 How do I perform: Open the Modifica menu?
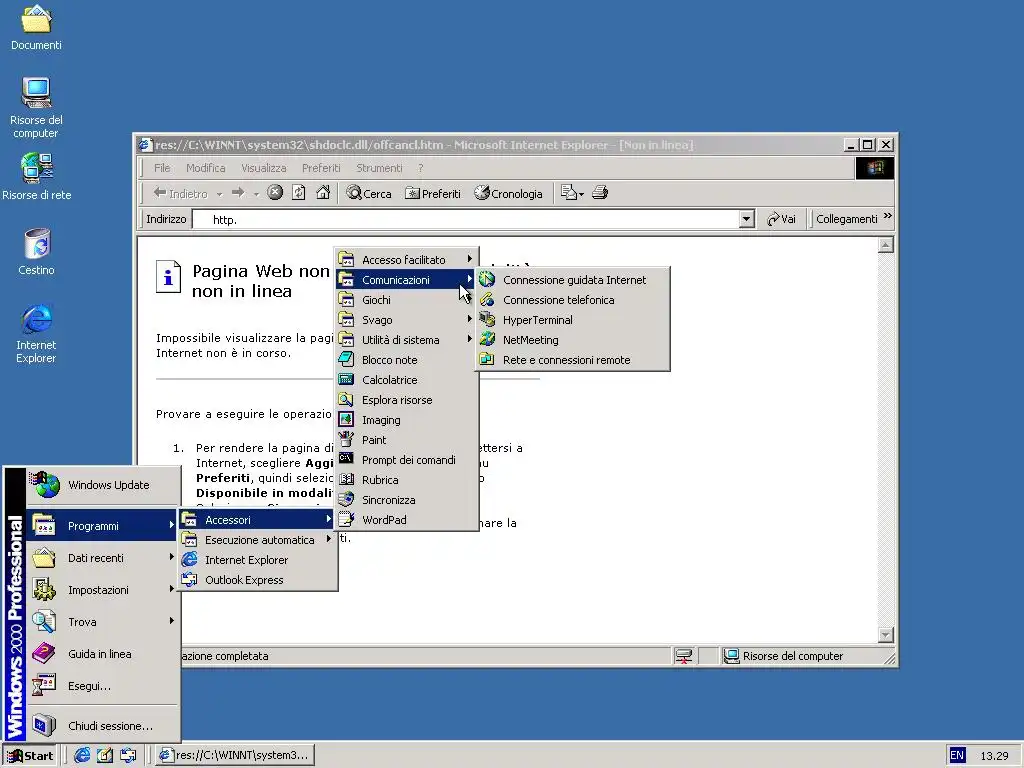click(206, 168)
